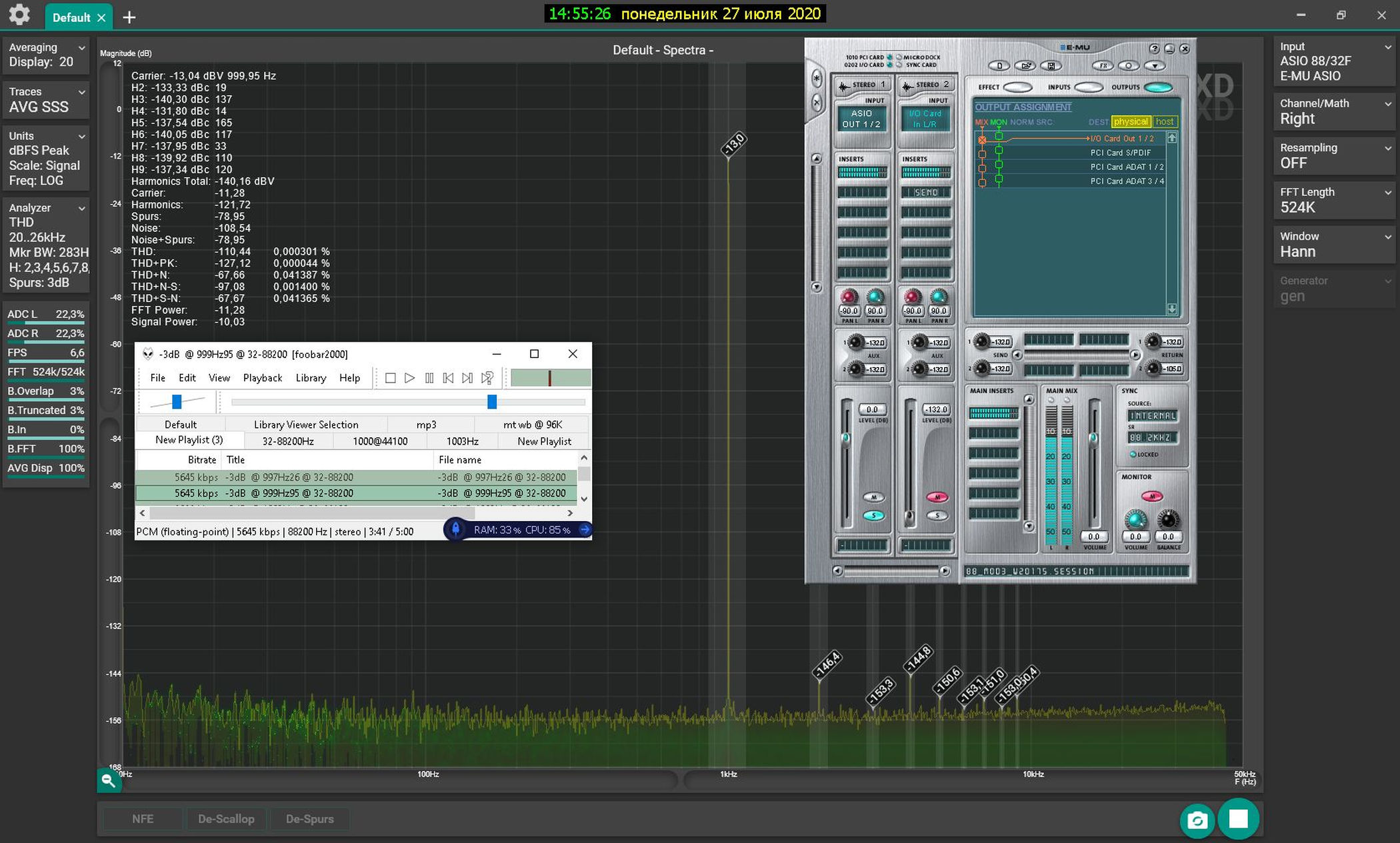Open the FFT Length dropdown
Image resolution: width=1400 pixels, height=843 pixels.
(x=1334, y=200)
